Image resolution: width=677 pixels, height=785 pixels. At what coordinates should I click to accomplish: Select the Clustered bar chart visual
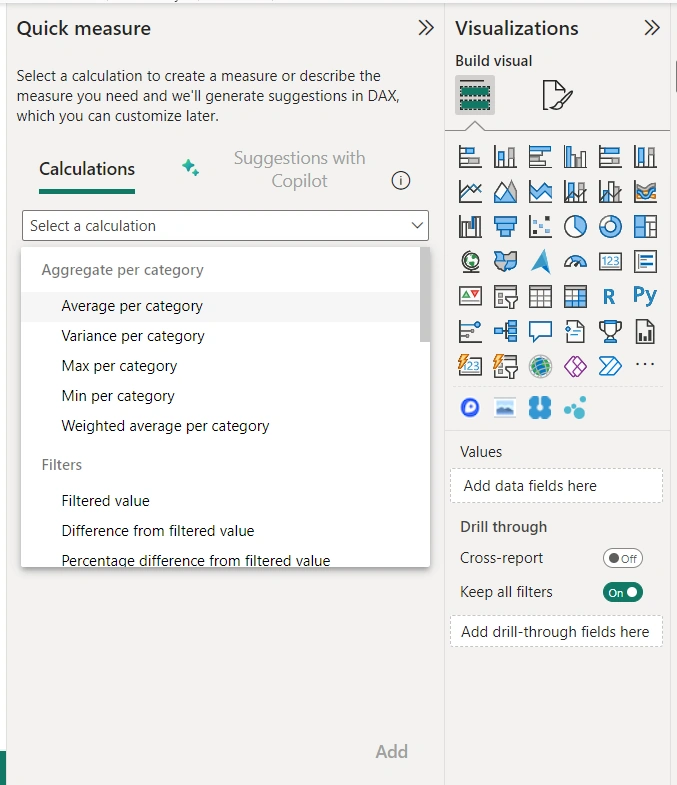pyautogui.click(x=540, y=157)
